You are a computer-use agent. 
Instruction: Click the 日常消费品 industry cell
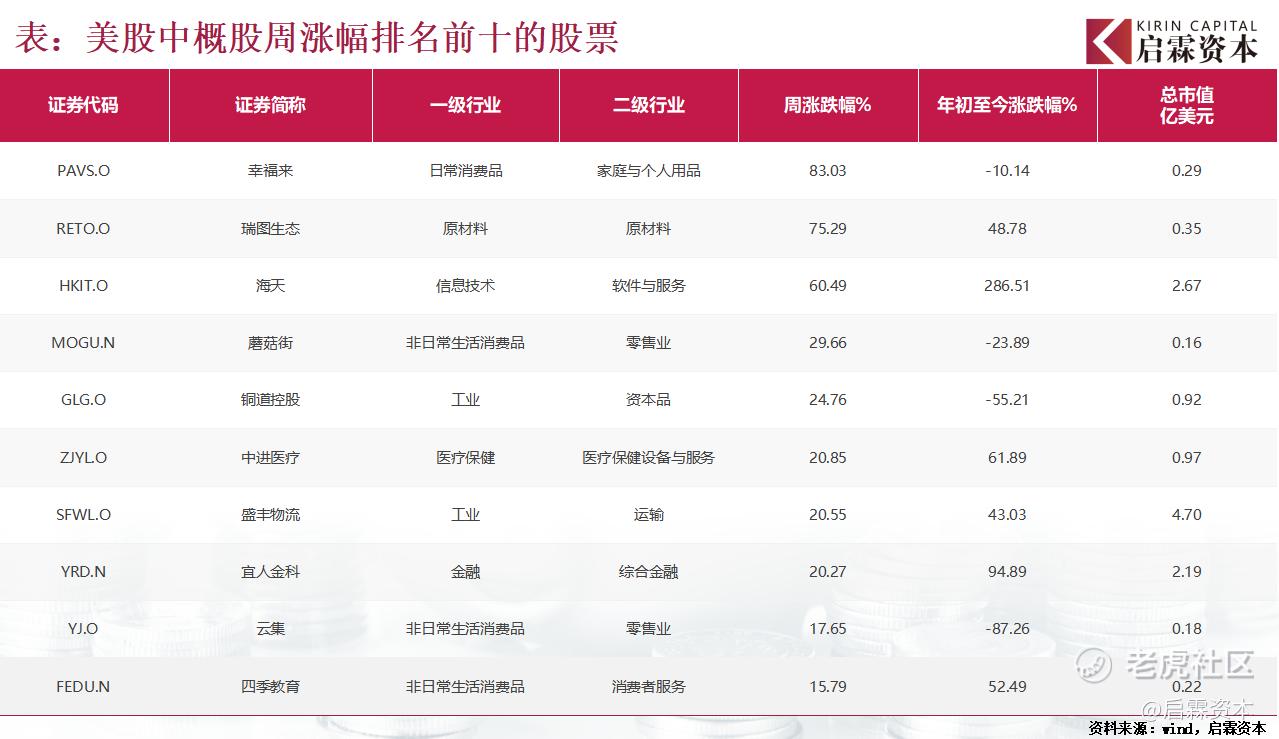465,171
